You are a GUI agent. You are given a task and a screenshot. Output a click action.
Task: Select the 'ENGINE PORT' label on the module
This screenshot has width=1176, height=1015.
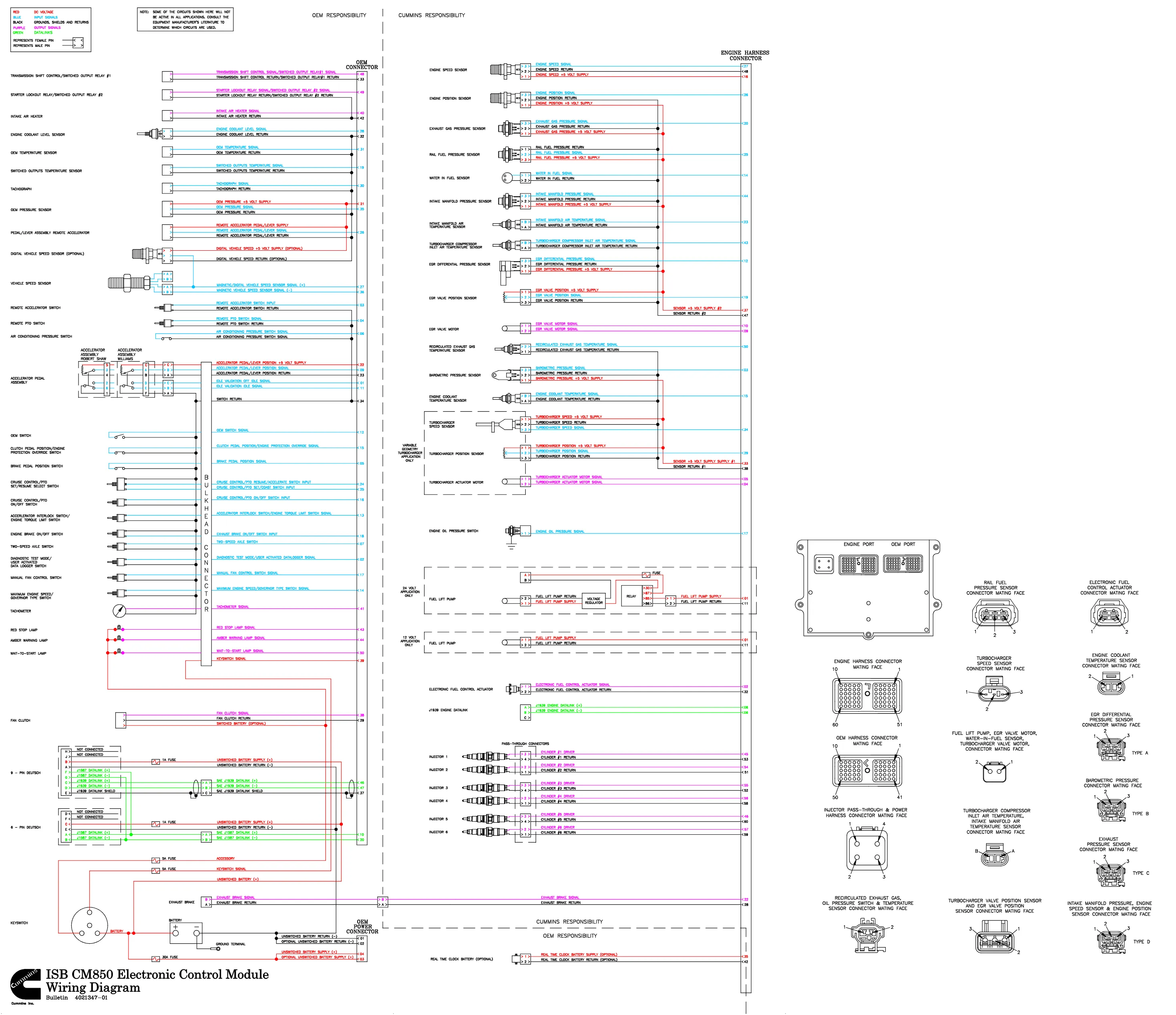tap(859, 544)
